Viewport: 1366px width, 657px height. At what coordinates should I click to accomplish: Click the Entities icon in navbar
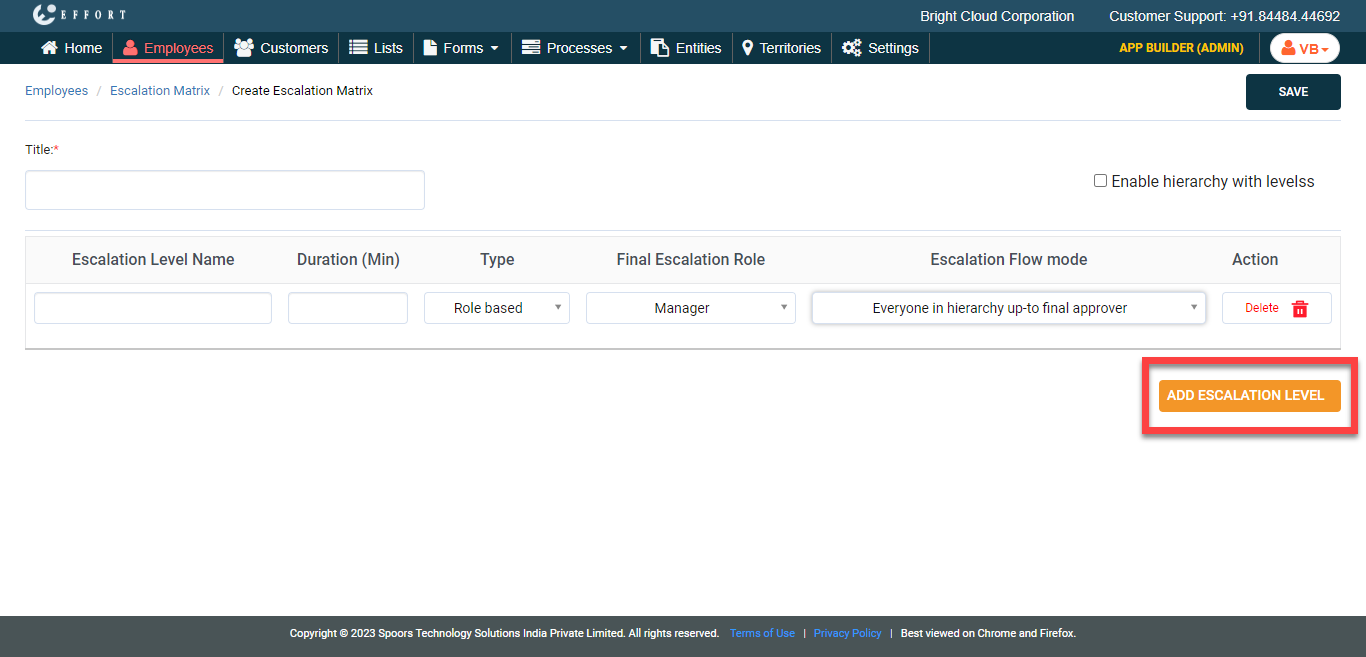[x=659, y=48]
